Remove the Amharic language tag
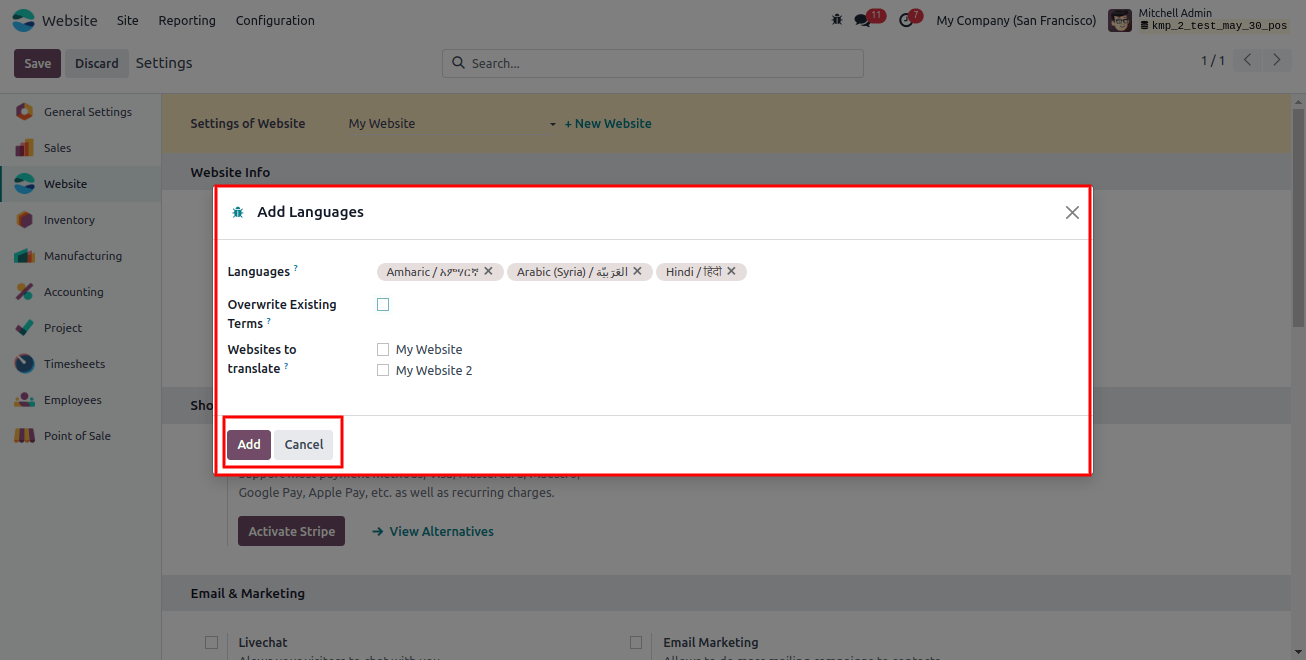This screenshot has height=660, width=1306. [x=488, y=271]
